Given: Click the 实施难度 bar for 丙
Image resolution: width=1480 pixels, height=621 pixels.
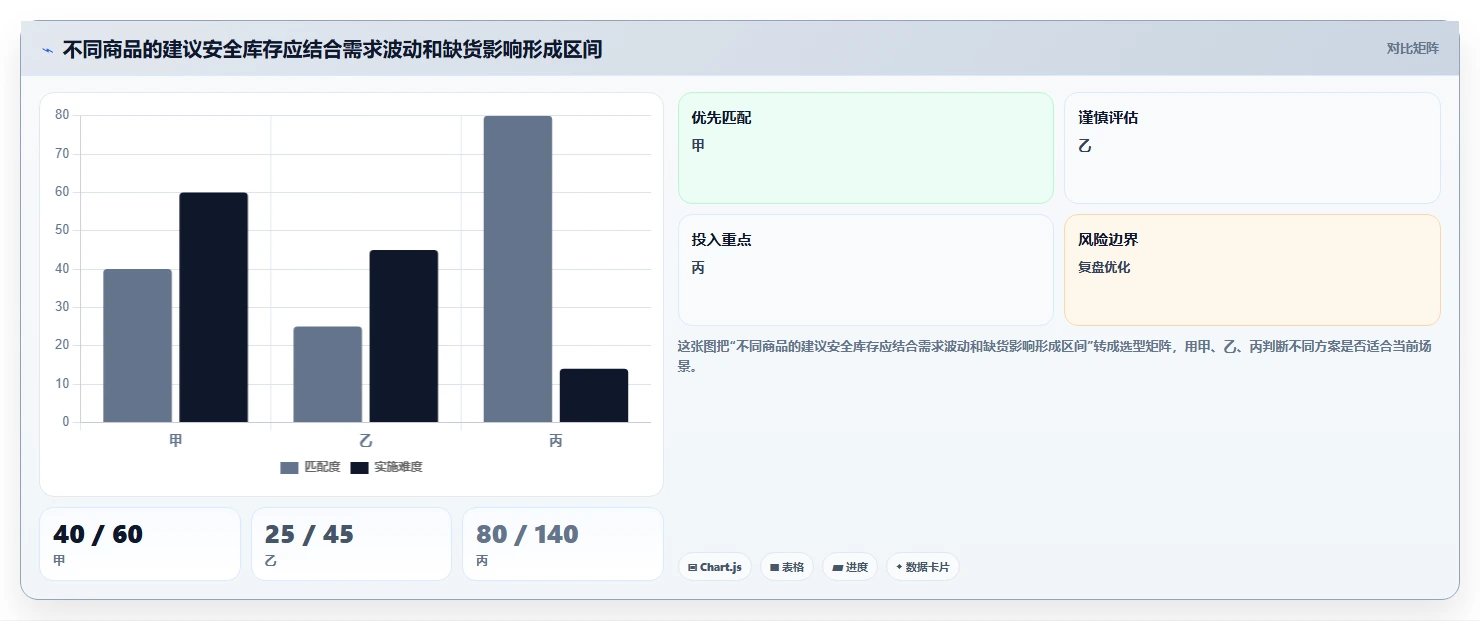Looking at the screenshot, I should point(594,395).
